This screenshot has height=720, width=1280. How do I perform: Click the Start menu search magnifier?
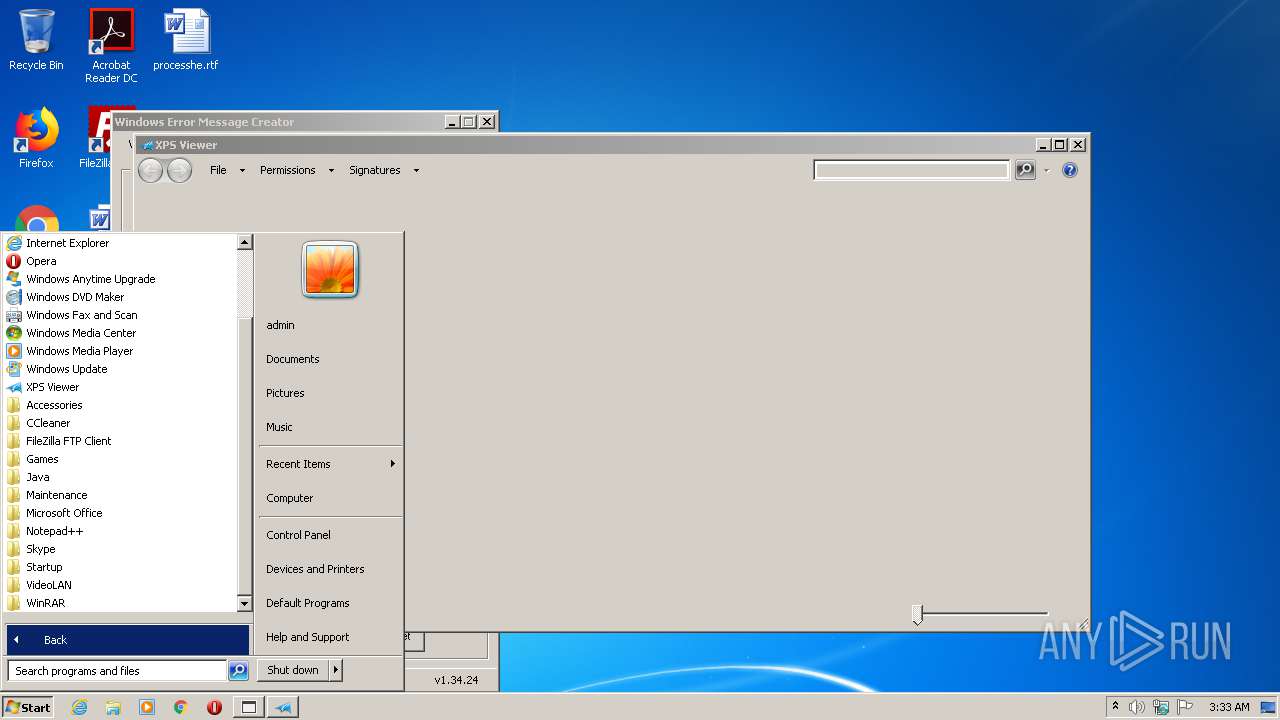point(238,671)
